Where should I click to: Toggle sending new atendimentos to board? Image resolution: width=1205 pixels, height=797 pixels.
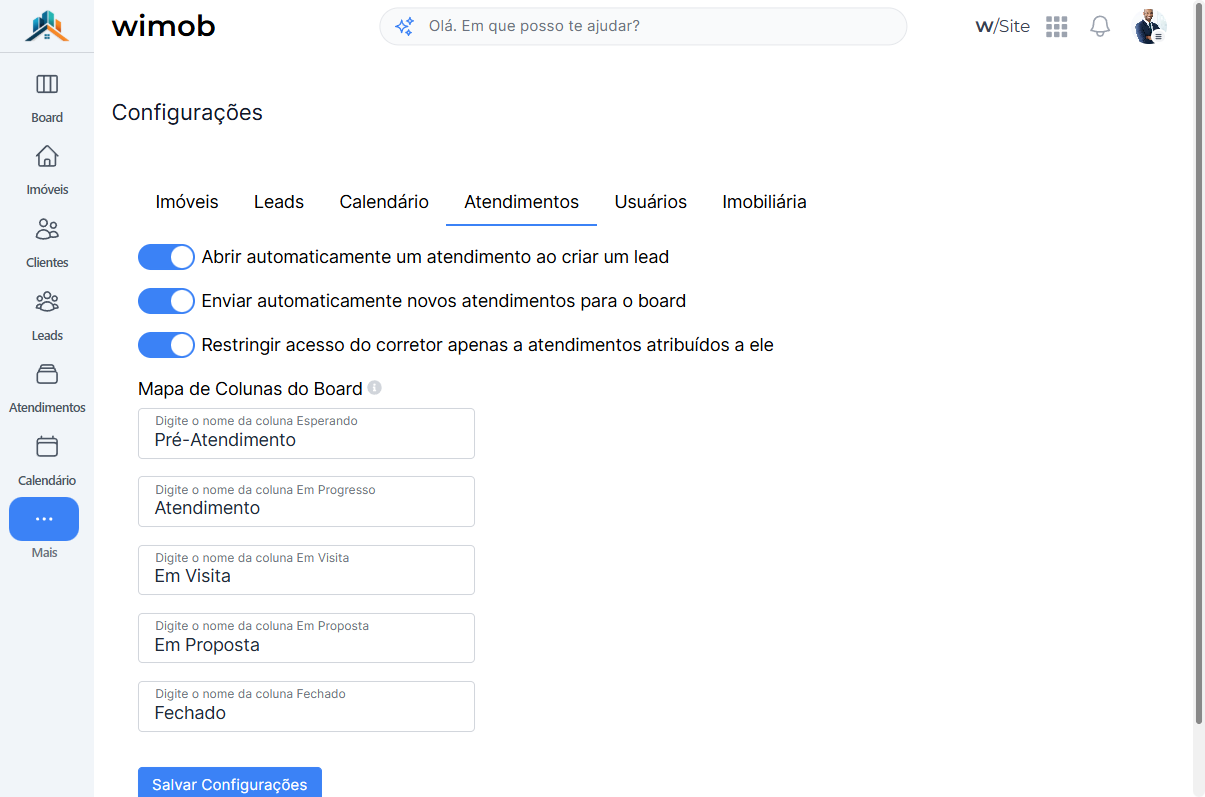coord(166,301)
